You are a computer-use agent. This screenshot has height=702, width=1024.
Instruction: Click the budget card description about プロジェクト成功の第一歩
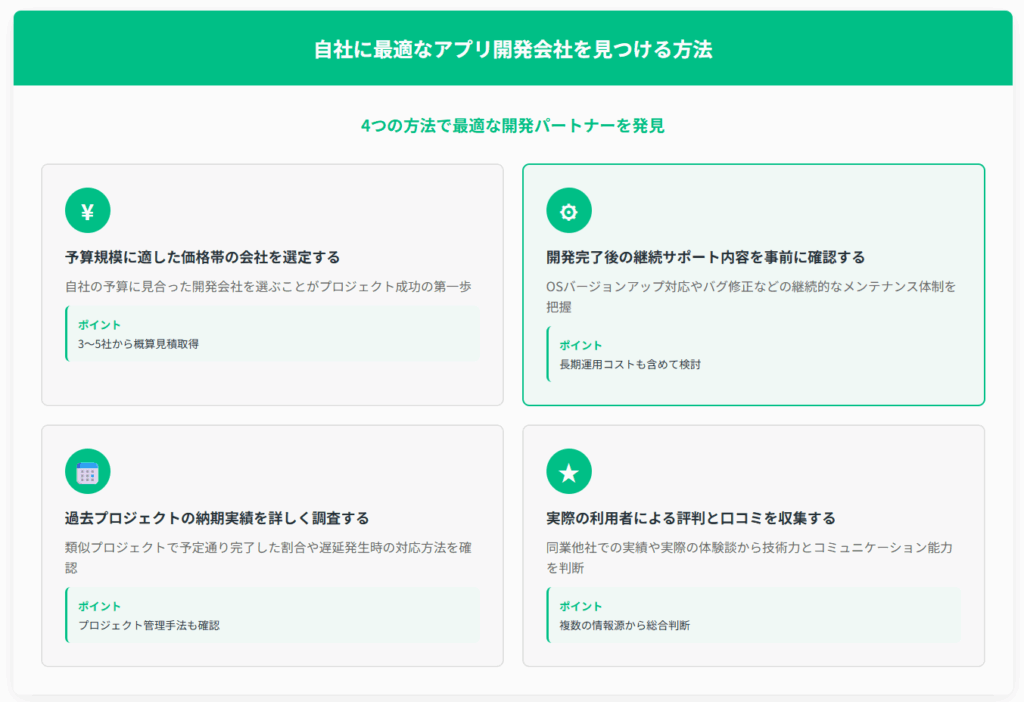(x=268, y=287)
